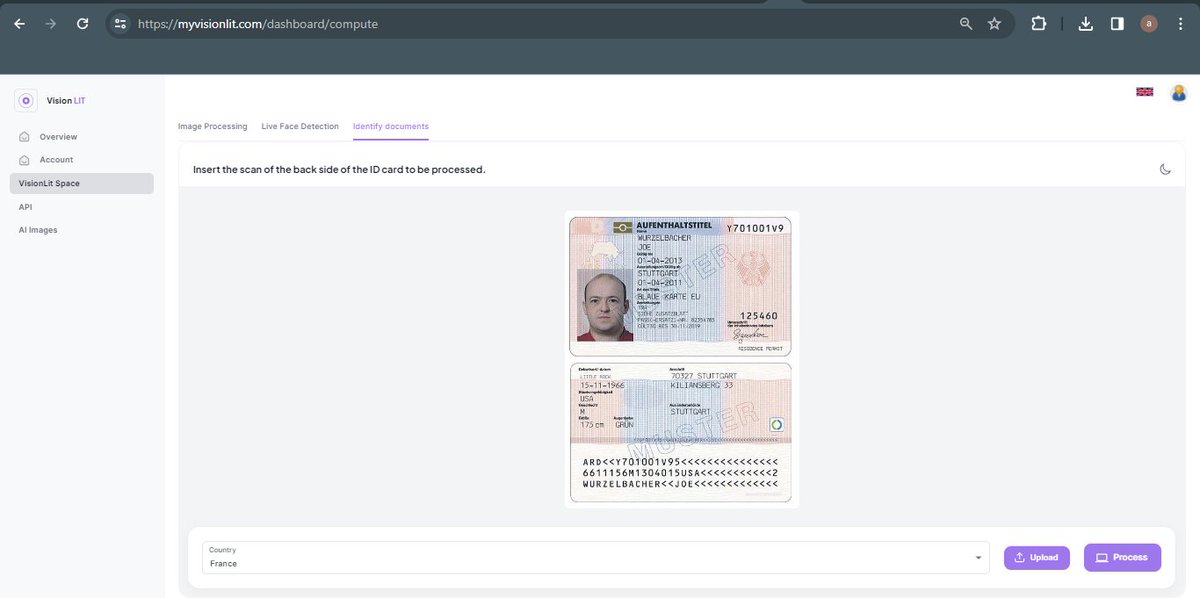Image resolution: width=1200 pixels, height=598 pixels.
Task: Open browser downloads icon
Action: click(1086, 23)
